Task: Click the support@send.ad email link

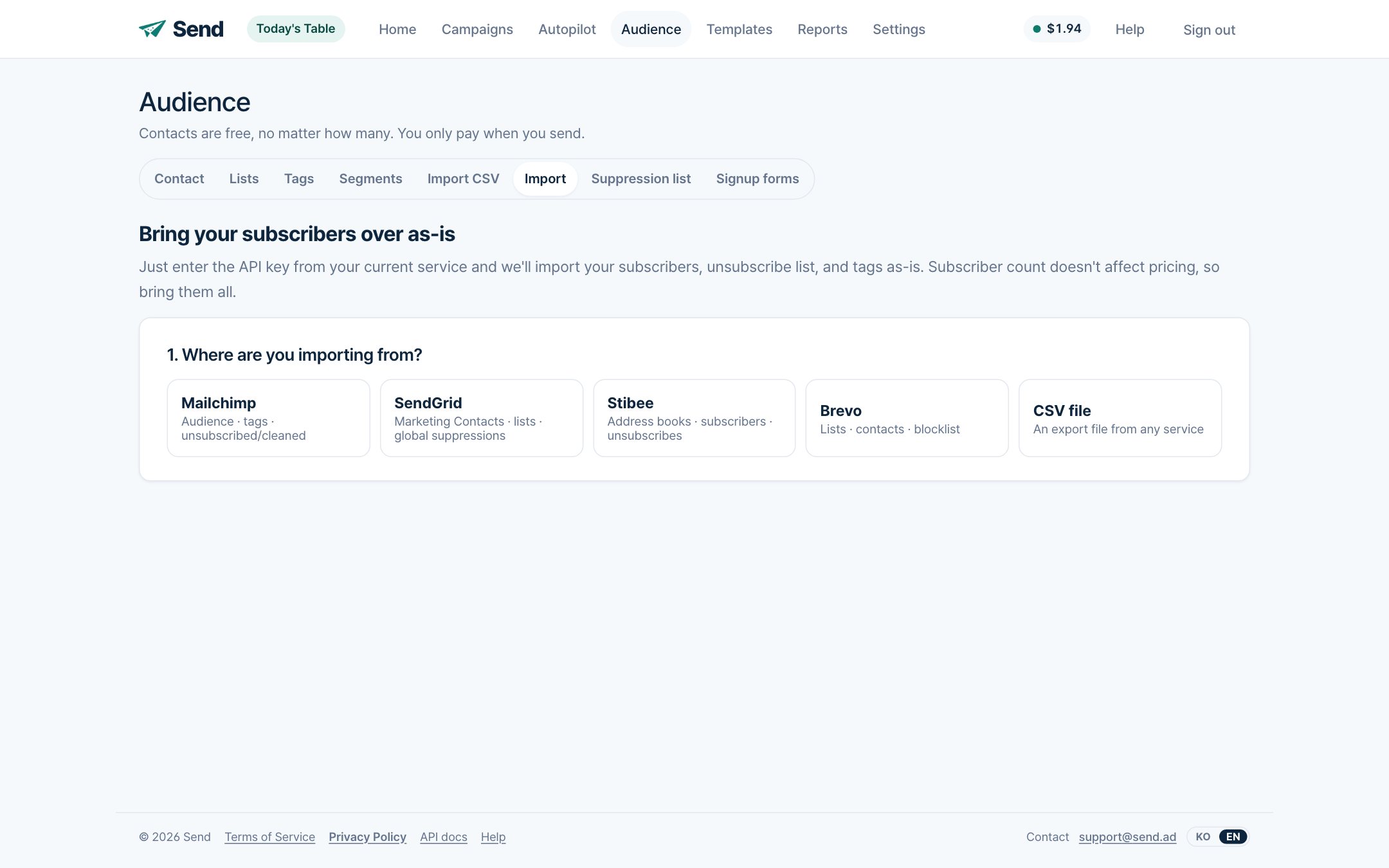Action: [1127, 837]
